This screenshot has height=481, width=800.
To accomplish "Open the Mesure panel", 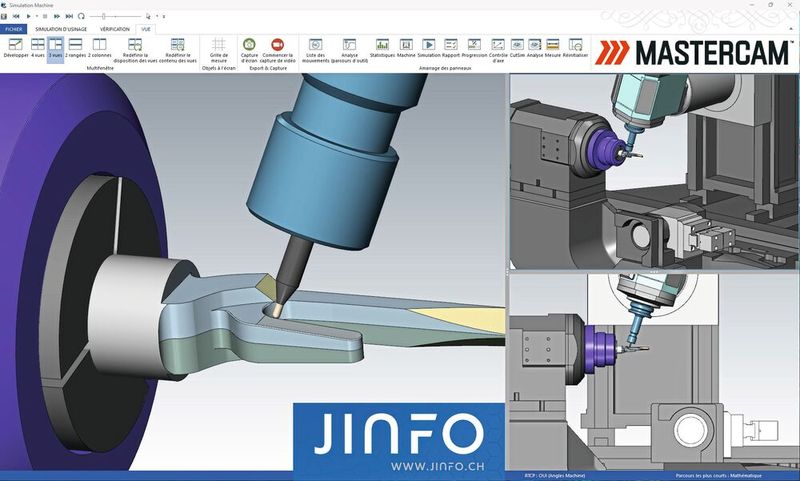I will [553, 48].
